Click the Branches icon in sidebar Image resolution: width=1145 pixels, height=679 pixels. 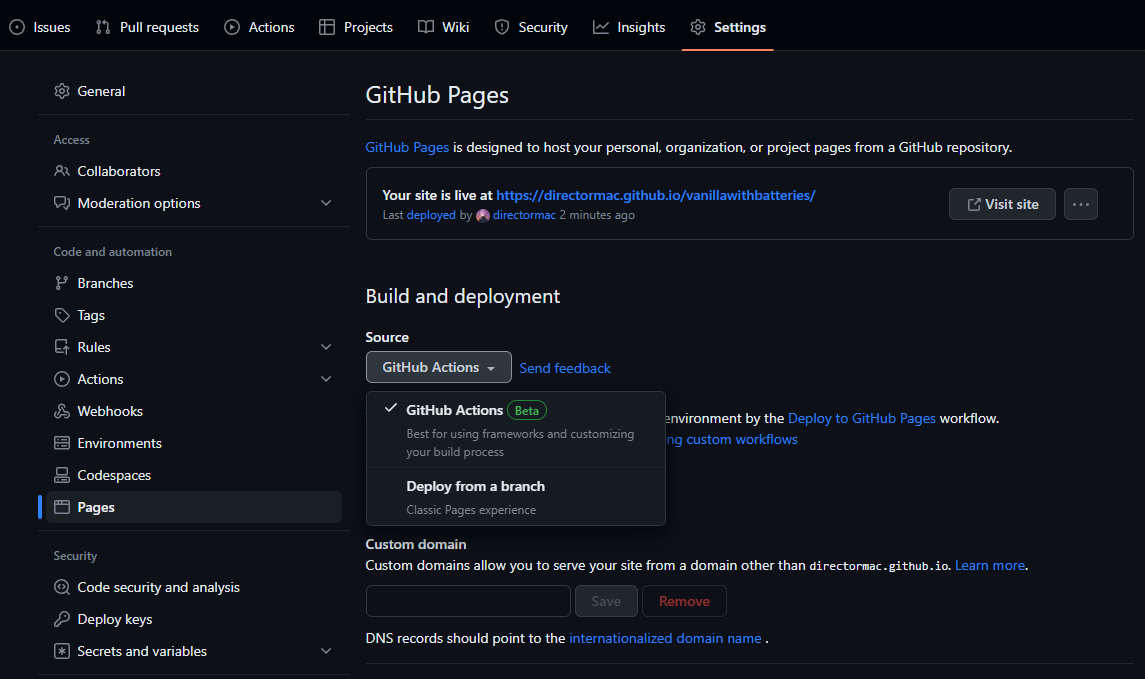point(62,282)
